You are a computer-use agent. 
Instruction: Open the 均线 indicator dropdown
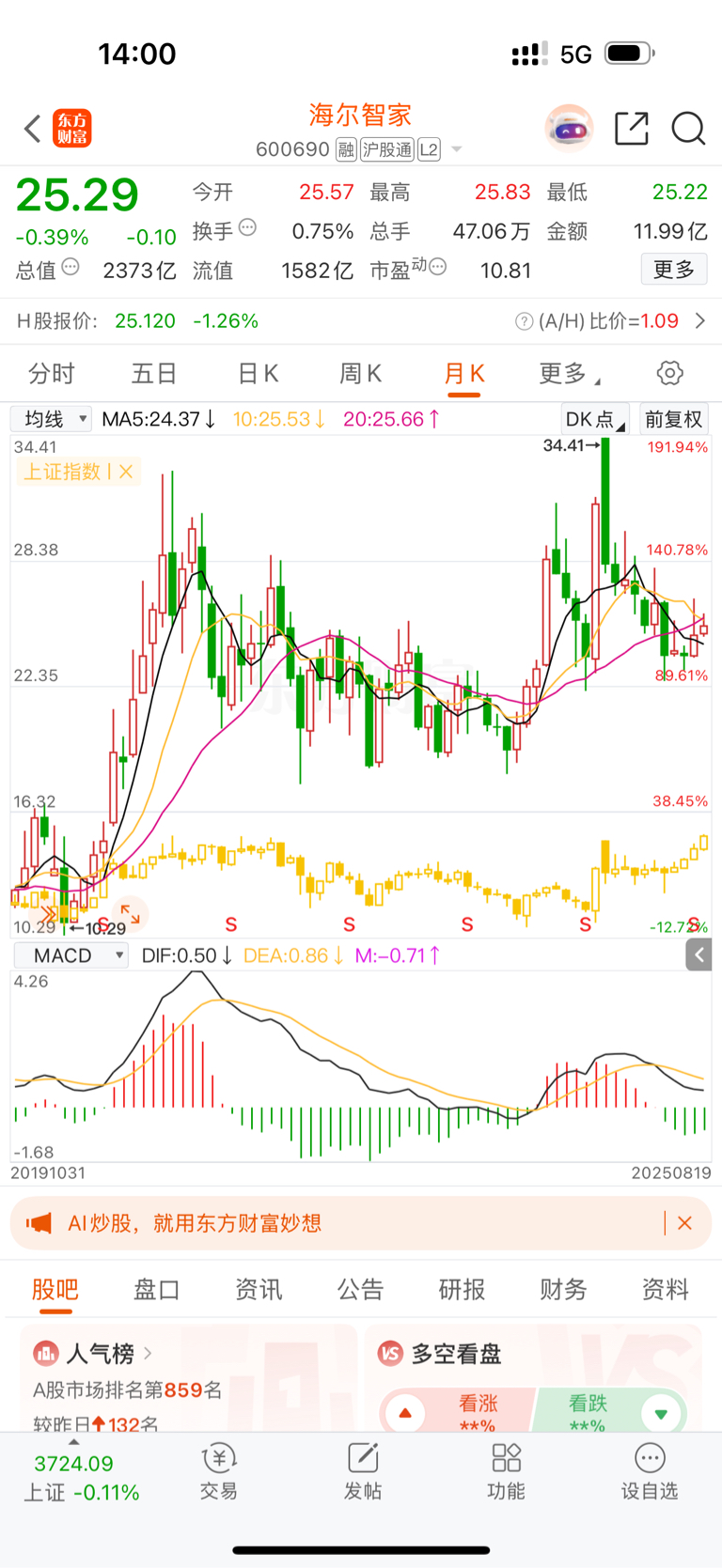point(51,419)
